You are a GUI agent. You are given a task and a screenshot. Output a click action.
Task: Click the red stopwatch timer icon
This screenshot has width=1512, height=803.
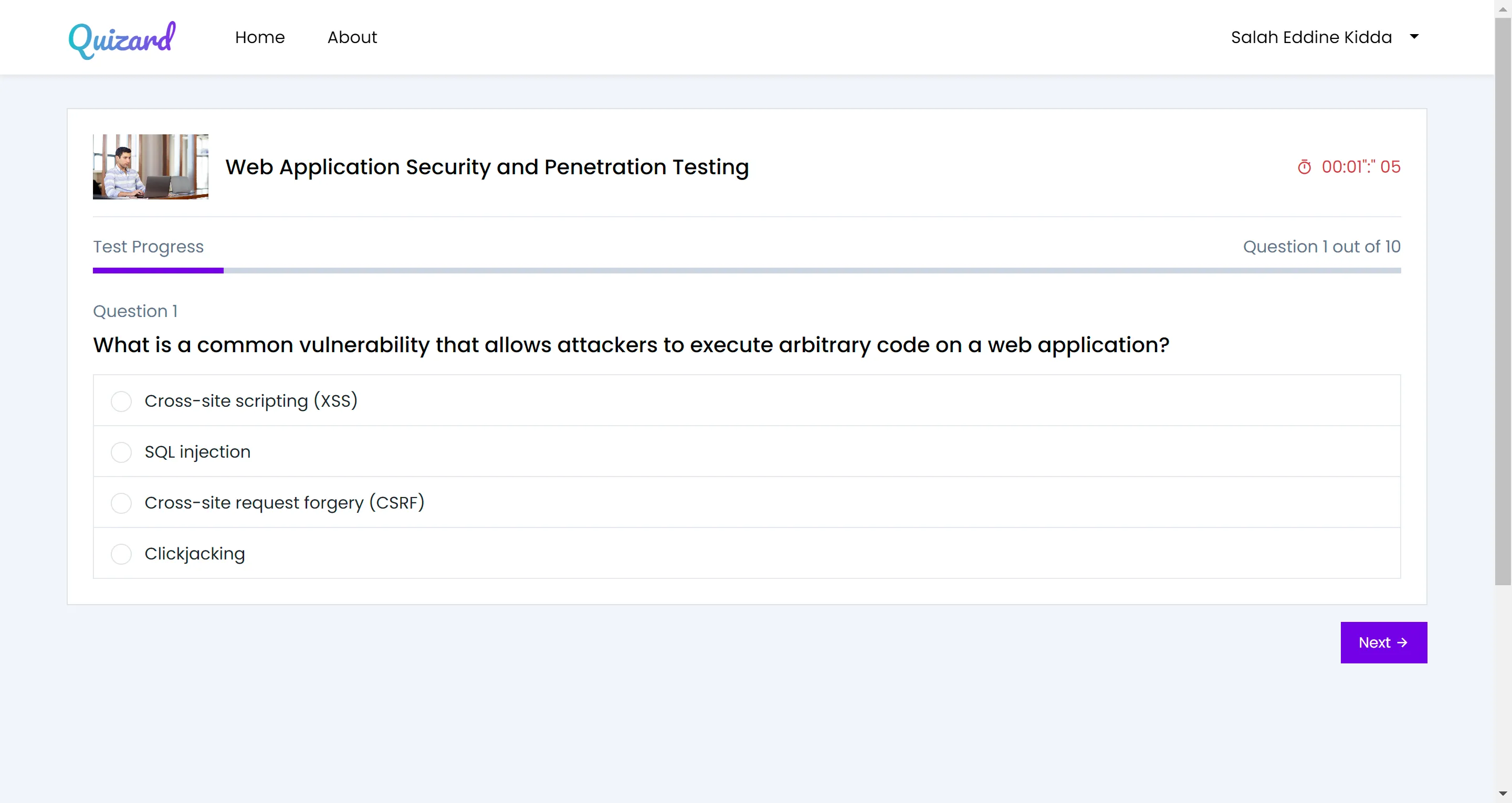click(x=1304, y=167)
